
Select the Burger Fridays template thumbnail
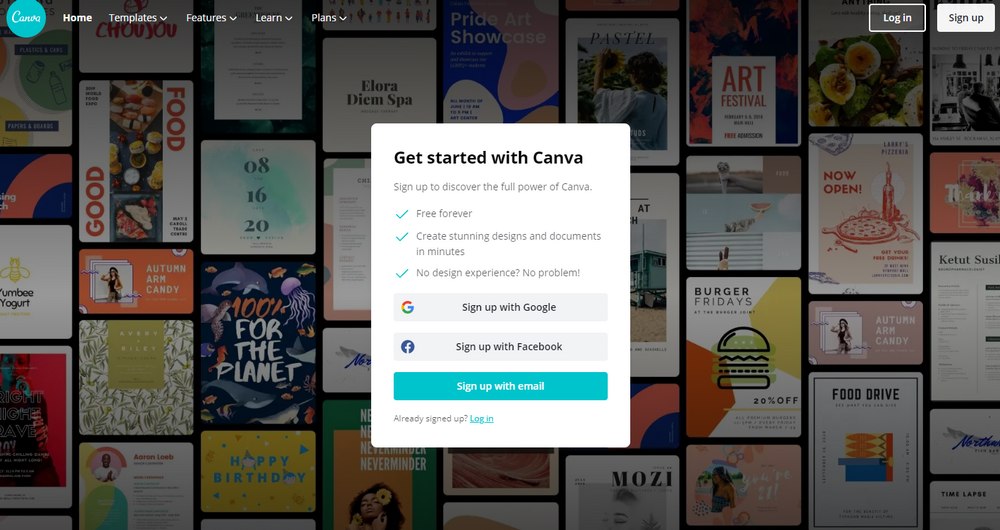click(x=742, y=357)
